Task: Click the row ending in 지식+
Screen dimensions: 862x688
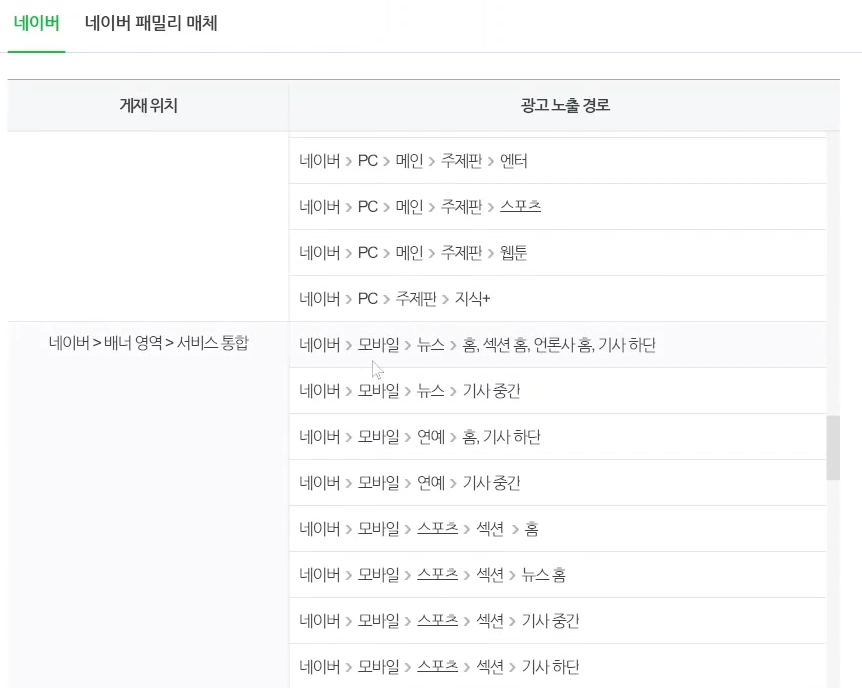Action: [x=557, y=299]
